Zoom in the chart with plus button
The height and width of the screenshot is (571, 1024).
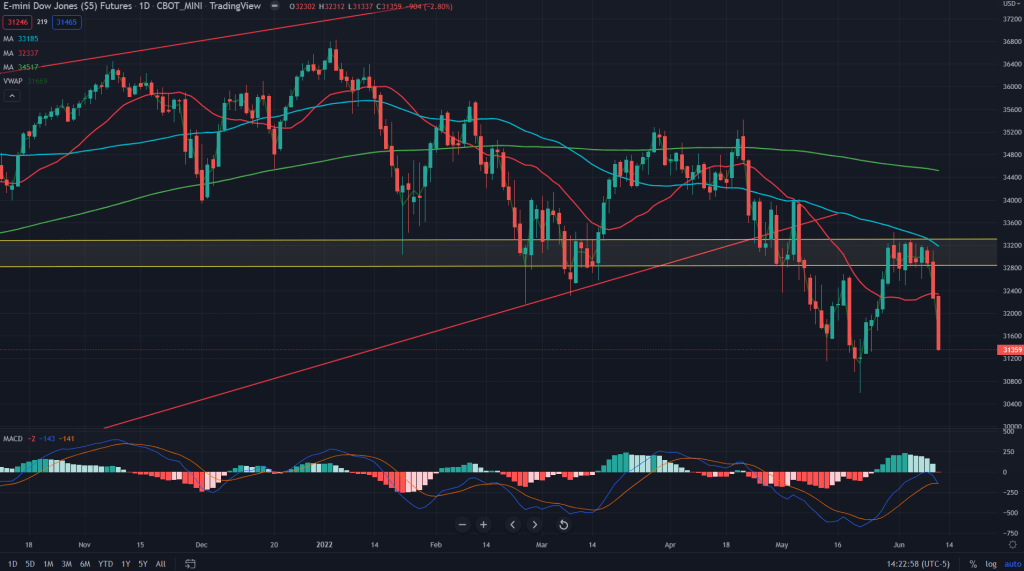tap(483, 524)
